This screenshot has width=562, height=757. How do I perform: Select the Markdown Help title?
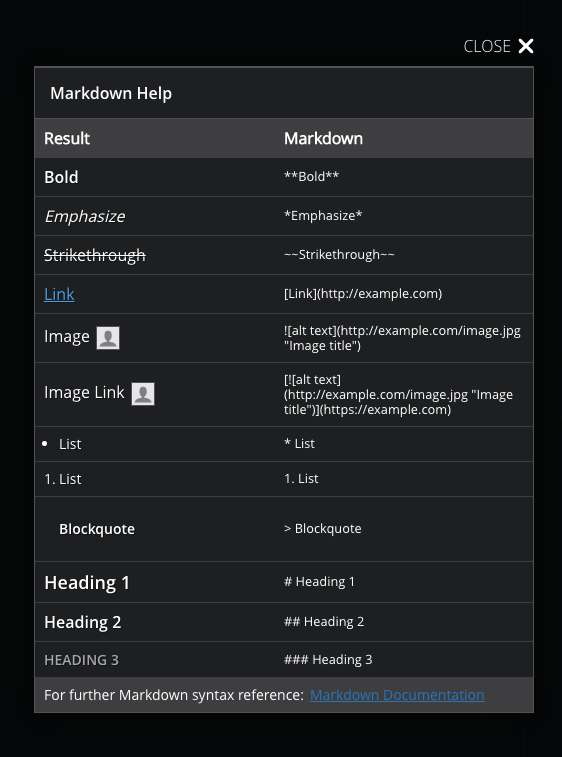pyautogui.click(x=111, y=93)
